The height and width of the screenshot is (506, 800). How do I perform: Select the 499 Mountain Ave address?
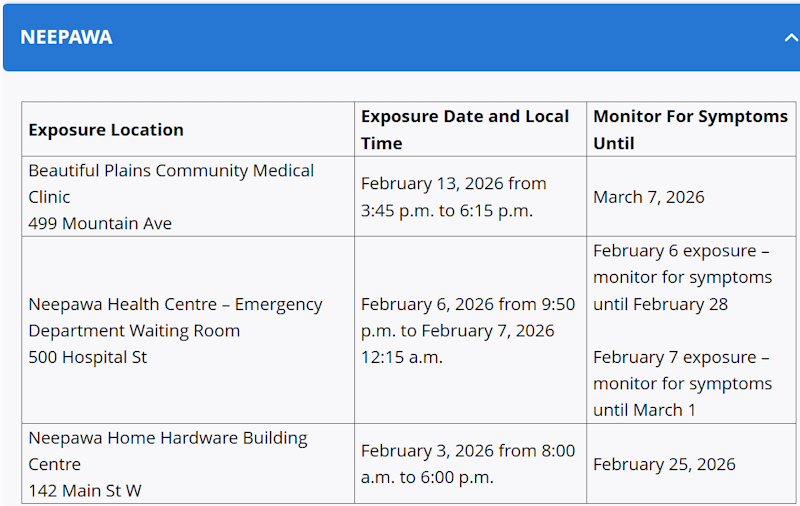point(100,224)
